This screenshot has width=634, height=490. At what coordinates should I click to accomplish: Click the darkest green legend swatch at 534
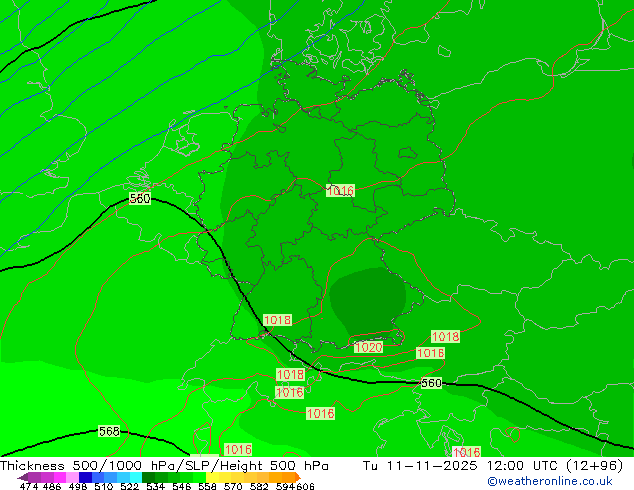pyautogui.click(x=148, y=477)
